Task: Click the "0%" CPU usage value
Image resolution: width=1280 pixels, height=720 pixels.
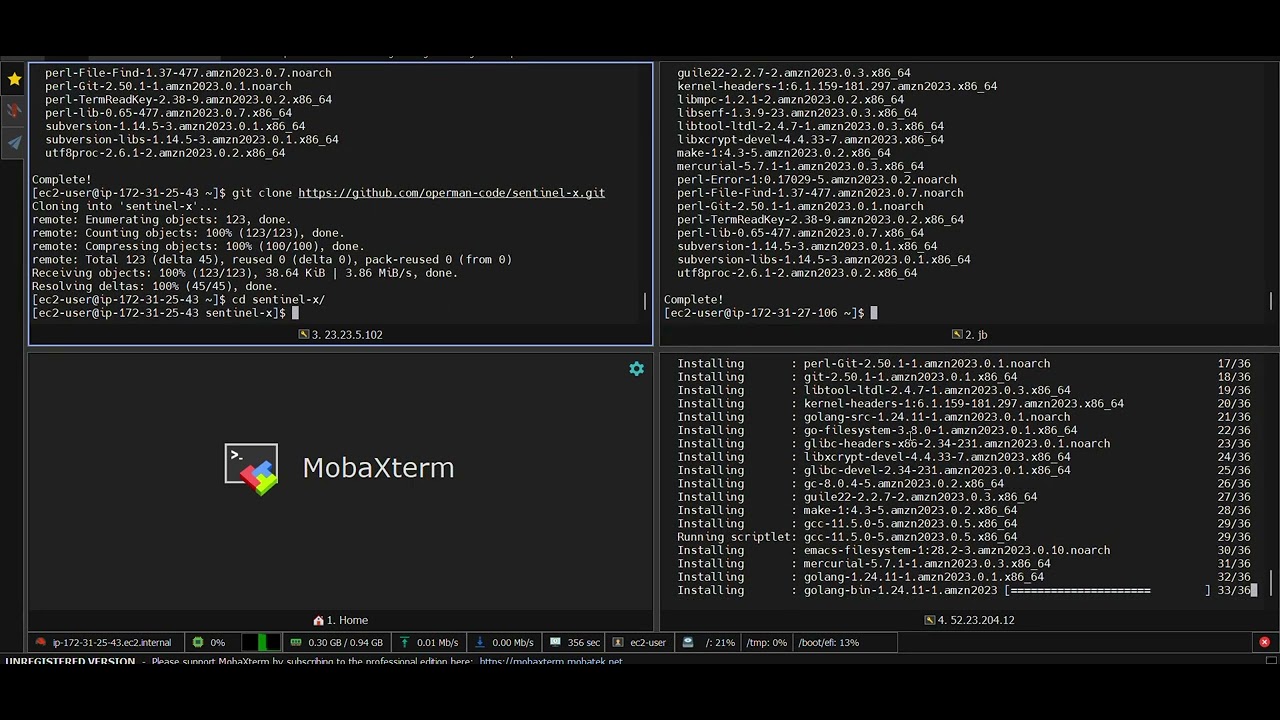Action: 217,642
